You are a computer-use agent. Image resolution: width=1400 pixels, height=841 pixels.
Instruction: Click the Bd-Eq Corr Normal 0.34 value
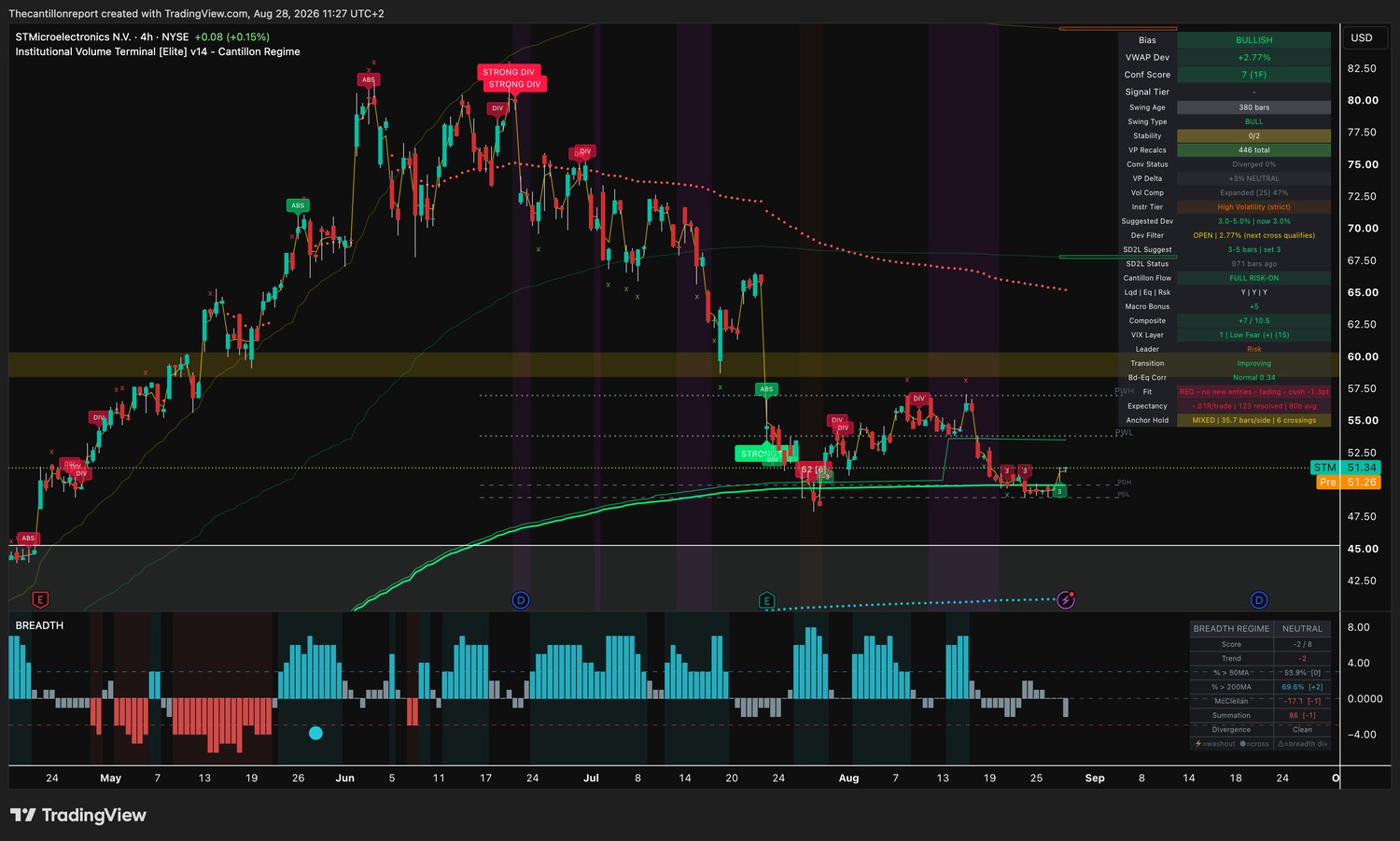(1253, 378)
